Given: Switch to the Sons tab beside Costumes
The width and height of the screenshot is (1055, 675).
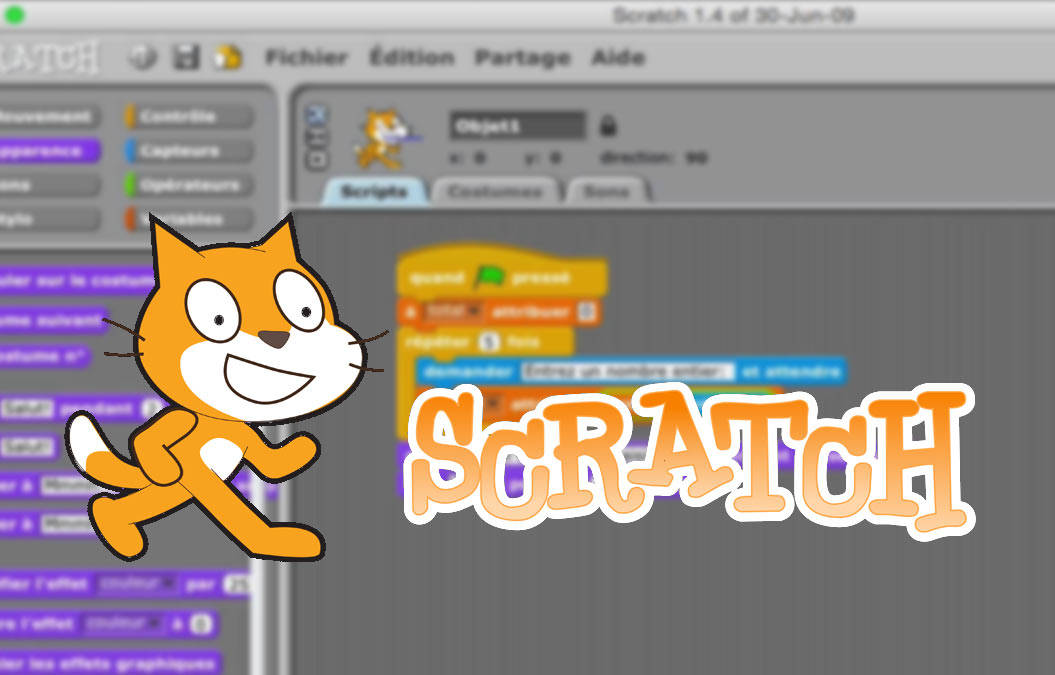Looking at the screenshot, I should [606, 192].
